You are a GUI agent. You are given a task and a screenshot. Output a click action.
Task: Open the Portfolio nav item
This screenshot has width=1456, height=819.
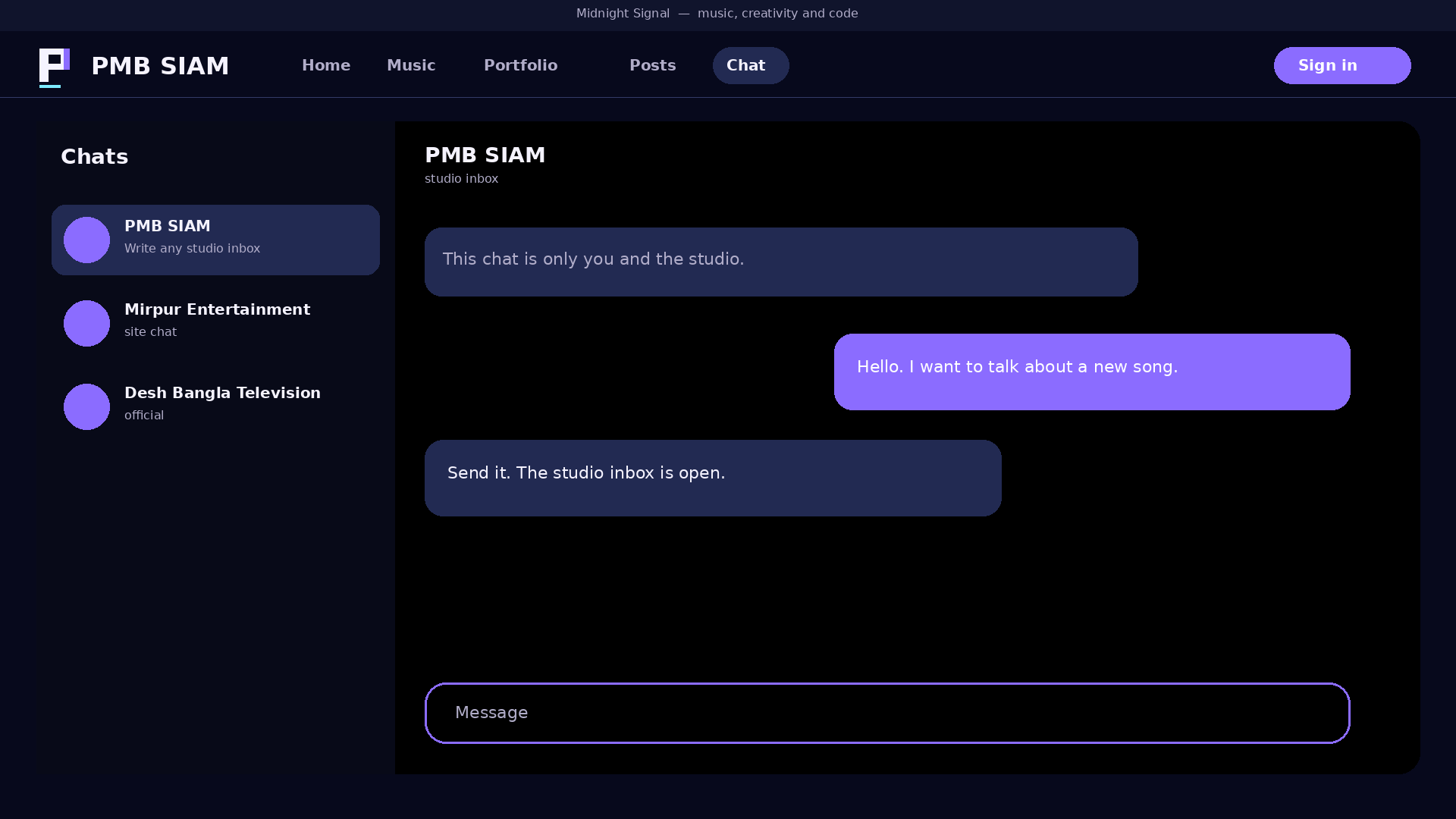pyautogui.click(x=520, y=65)
